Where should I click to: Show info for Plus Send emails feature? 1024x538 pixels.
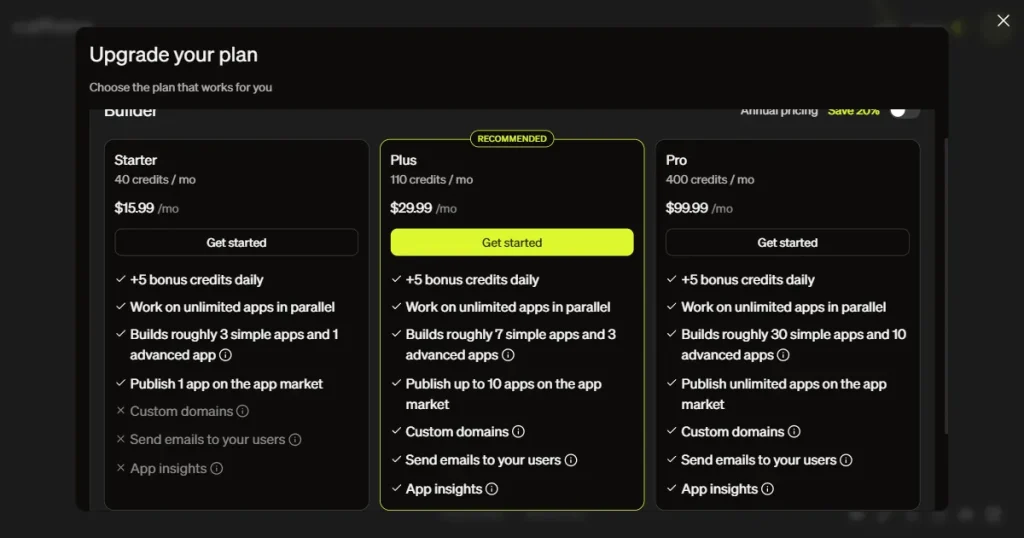(571, 460)
